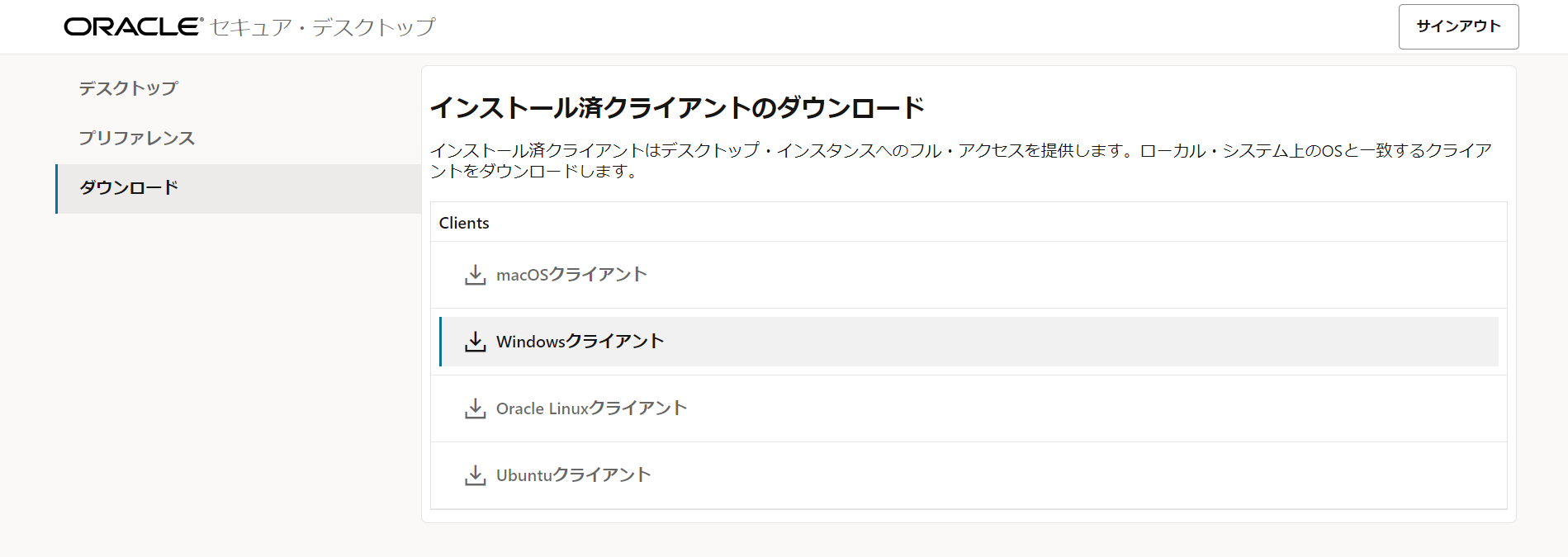1568x557 pixels.
Task: Click the Ubuntu client download icon
Action: click(474, 474)
